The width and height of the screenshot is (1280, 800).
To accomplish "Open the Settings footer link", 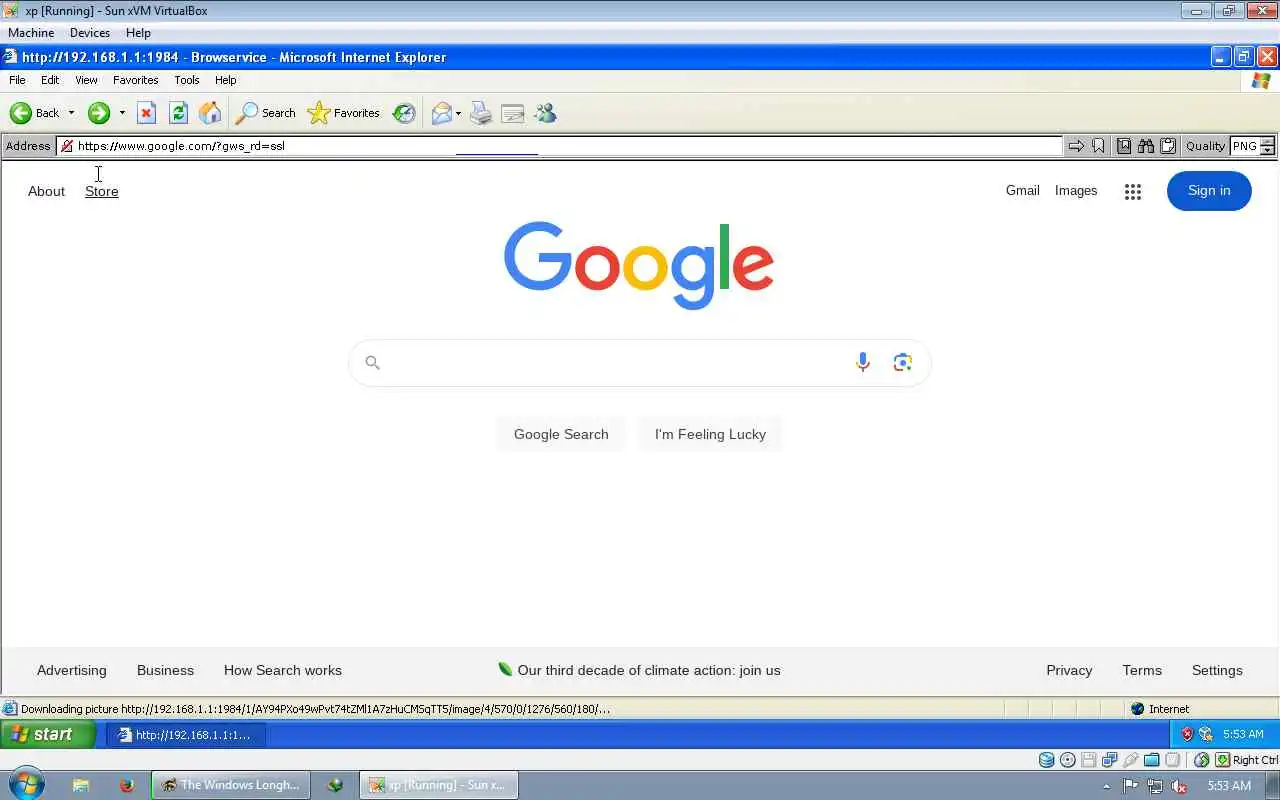I will 1217,670.
